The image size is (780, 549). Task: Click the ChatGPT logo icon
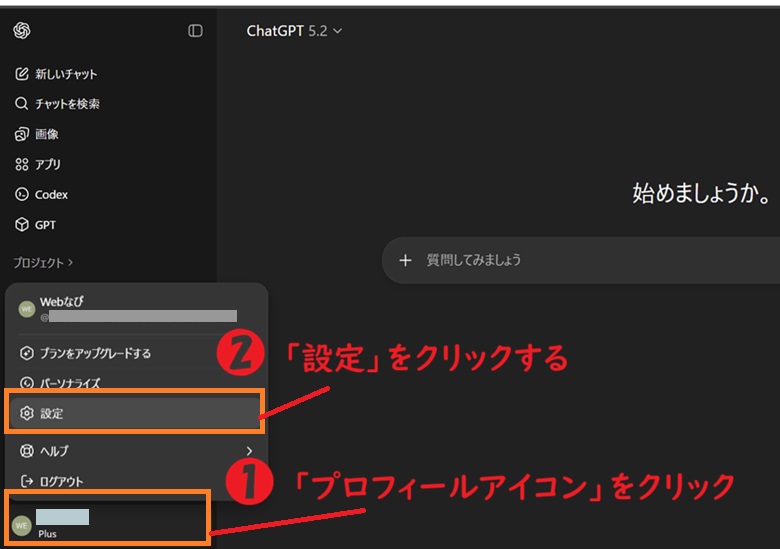22,31
